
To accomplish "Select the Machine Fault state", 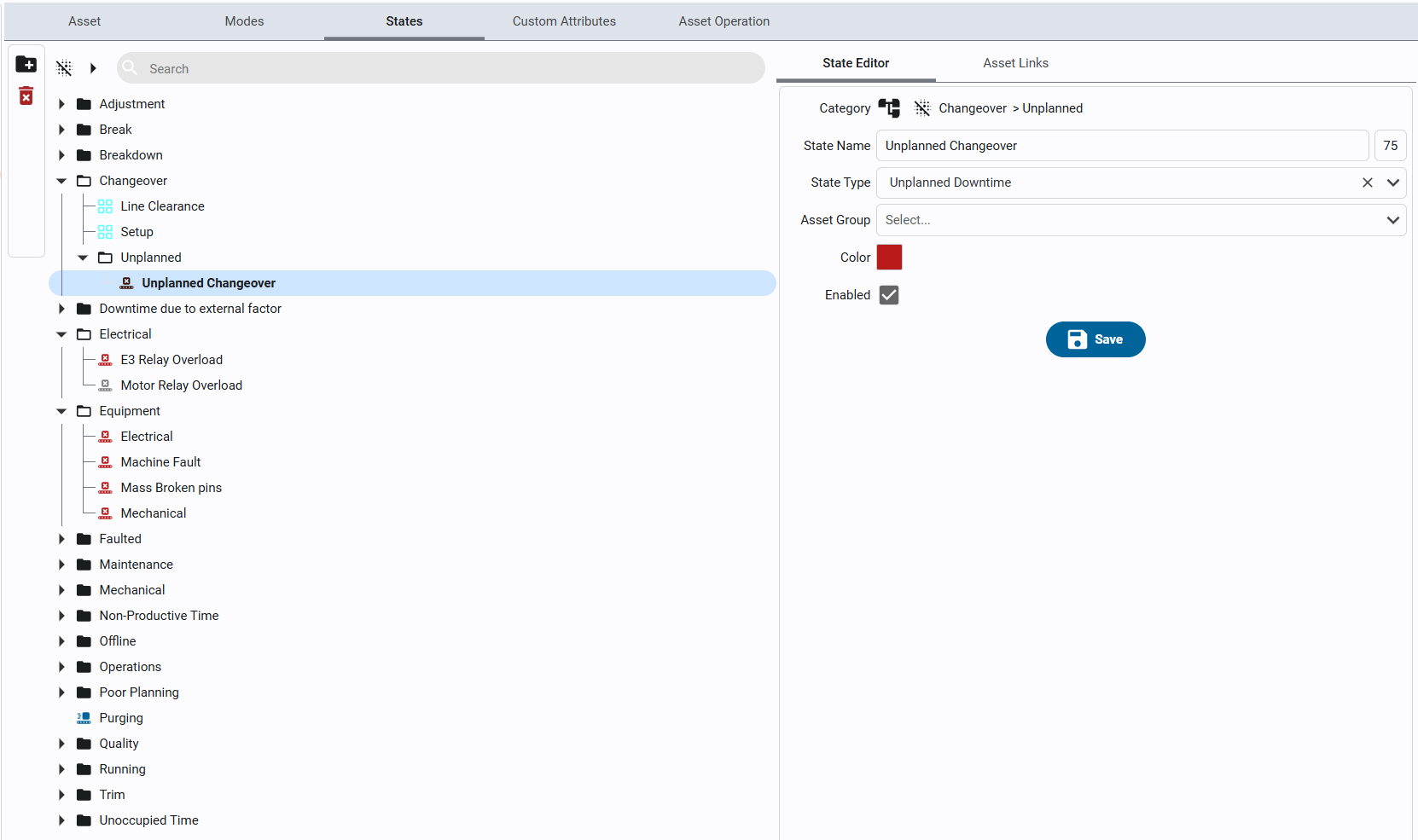I will (160, 462).
